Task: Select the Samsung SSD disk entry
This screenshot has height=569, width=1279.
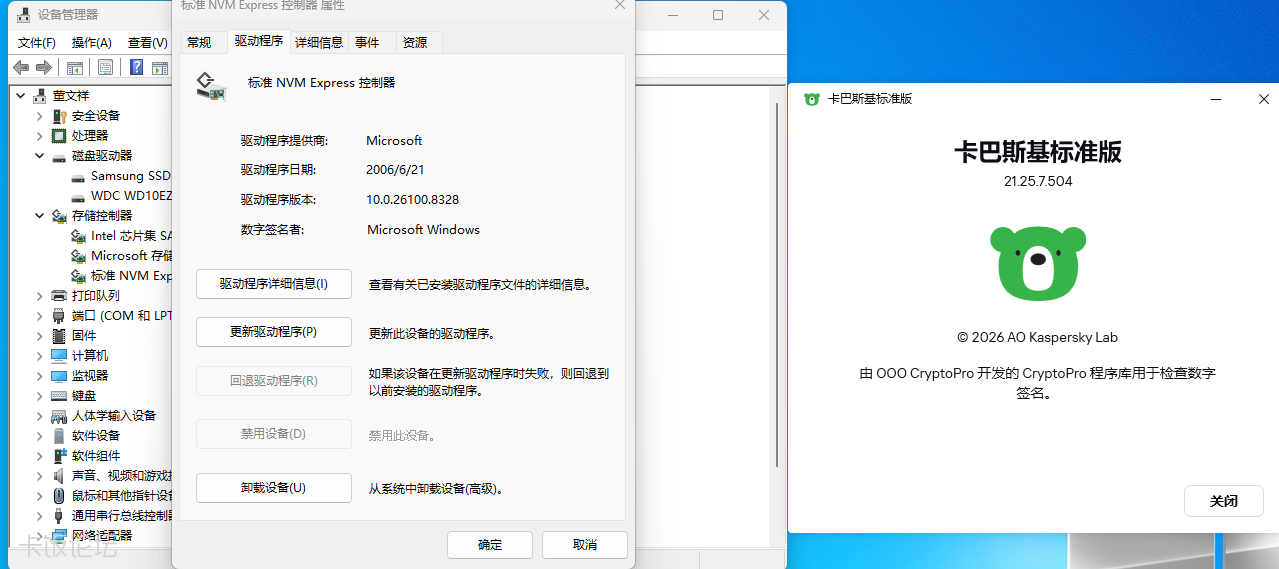Action: 130,175
